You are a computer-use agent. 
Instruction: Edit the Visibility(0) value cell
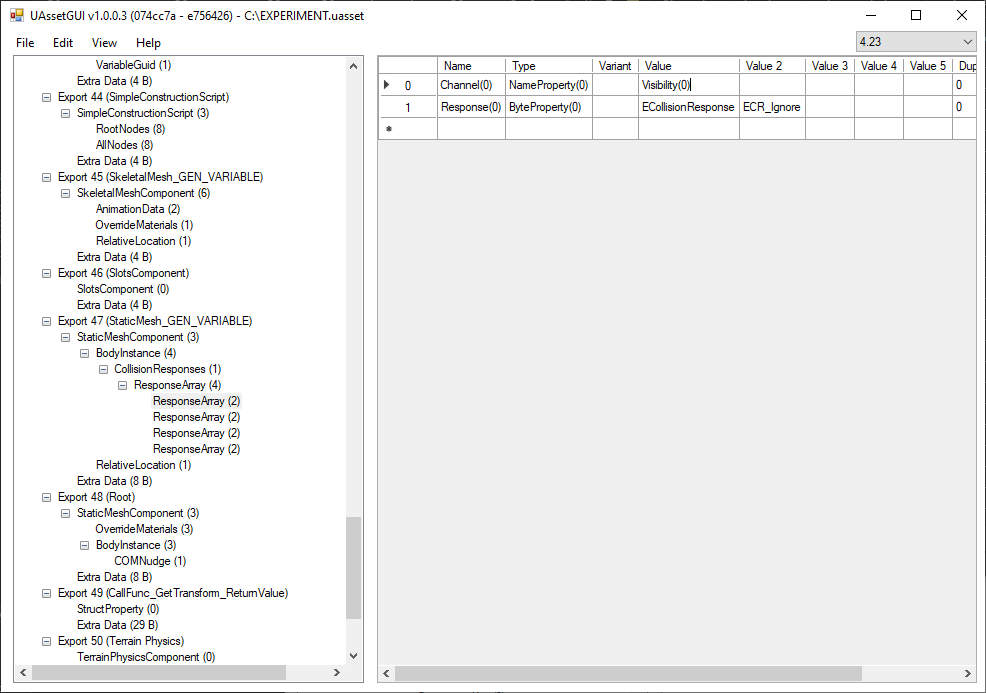689,85
